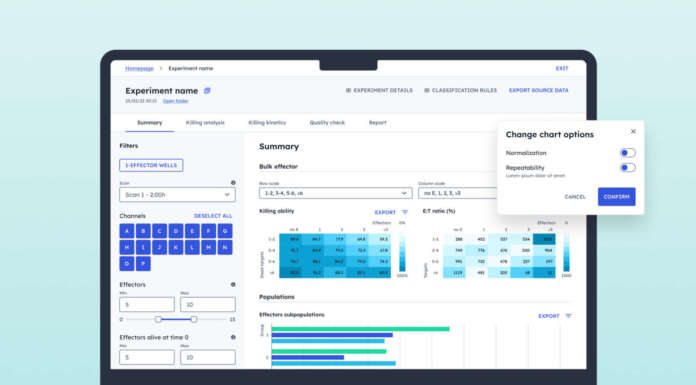Click the EXIT button
The height and width of the screenshot is (385, 696).
(x=562, y=68)
